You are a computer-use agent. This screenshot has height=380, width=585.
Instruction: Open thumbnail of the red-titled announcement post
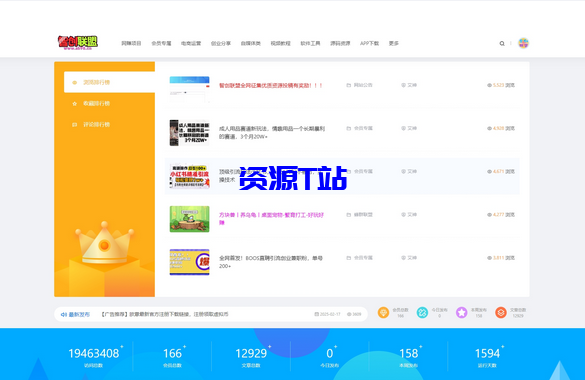(190, 89)
